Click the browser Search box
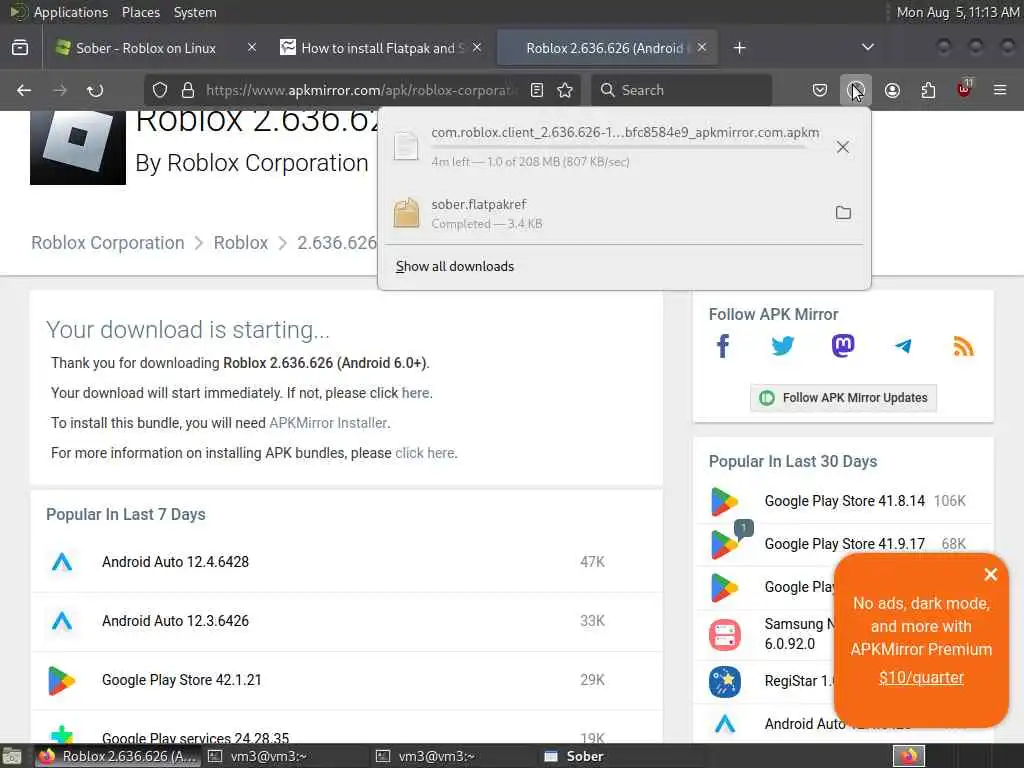The height and width of the screenshot is (768, 1024). pos(682,90)
